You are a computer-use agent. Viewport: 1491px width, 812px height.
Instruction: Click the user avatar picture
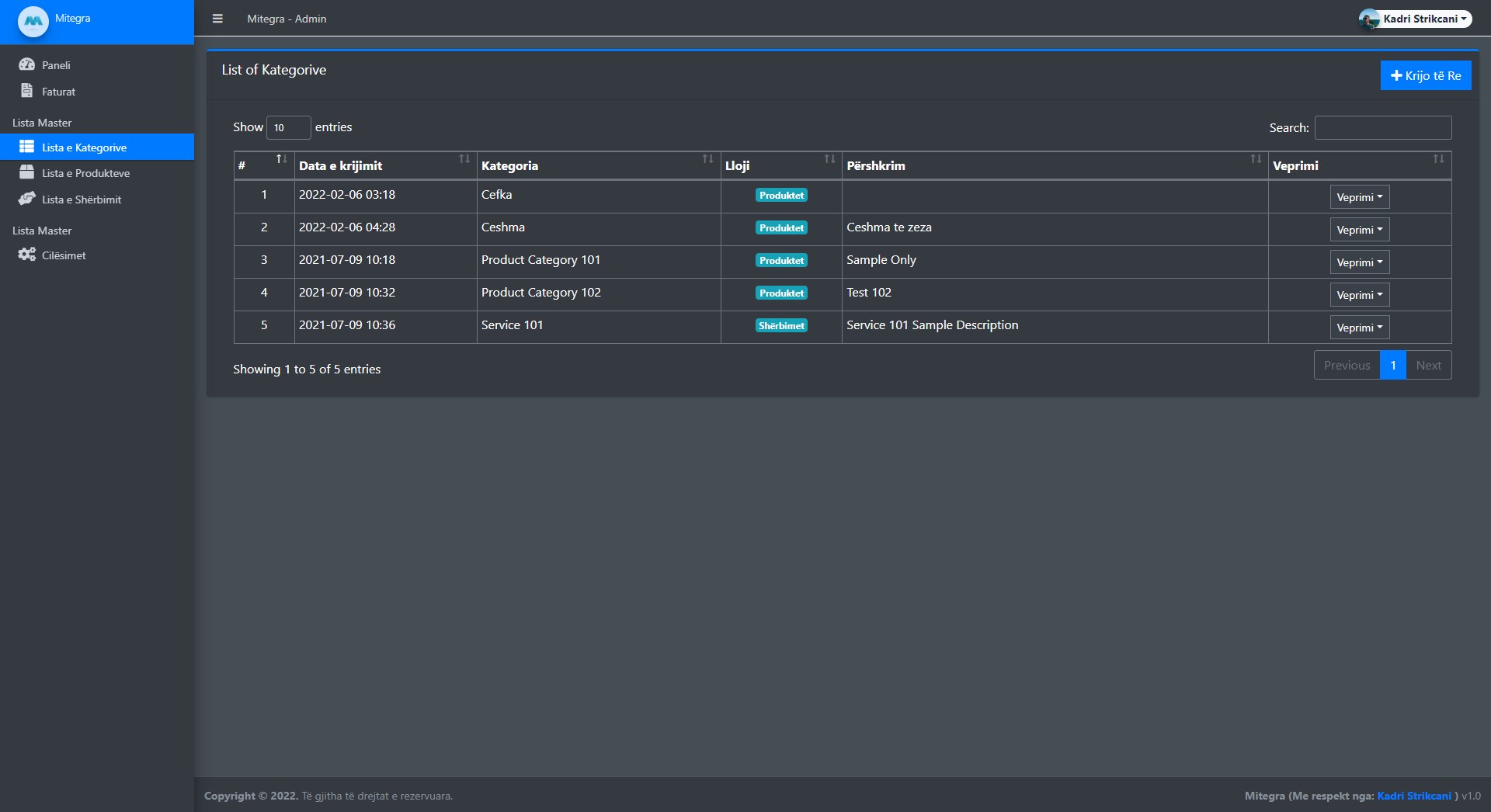pyautogui.click(x=1369, y=19)
